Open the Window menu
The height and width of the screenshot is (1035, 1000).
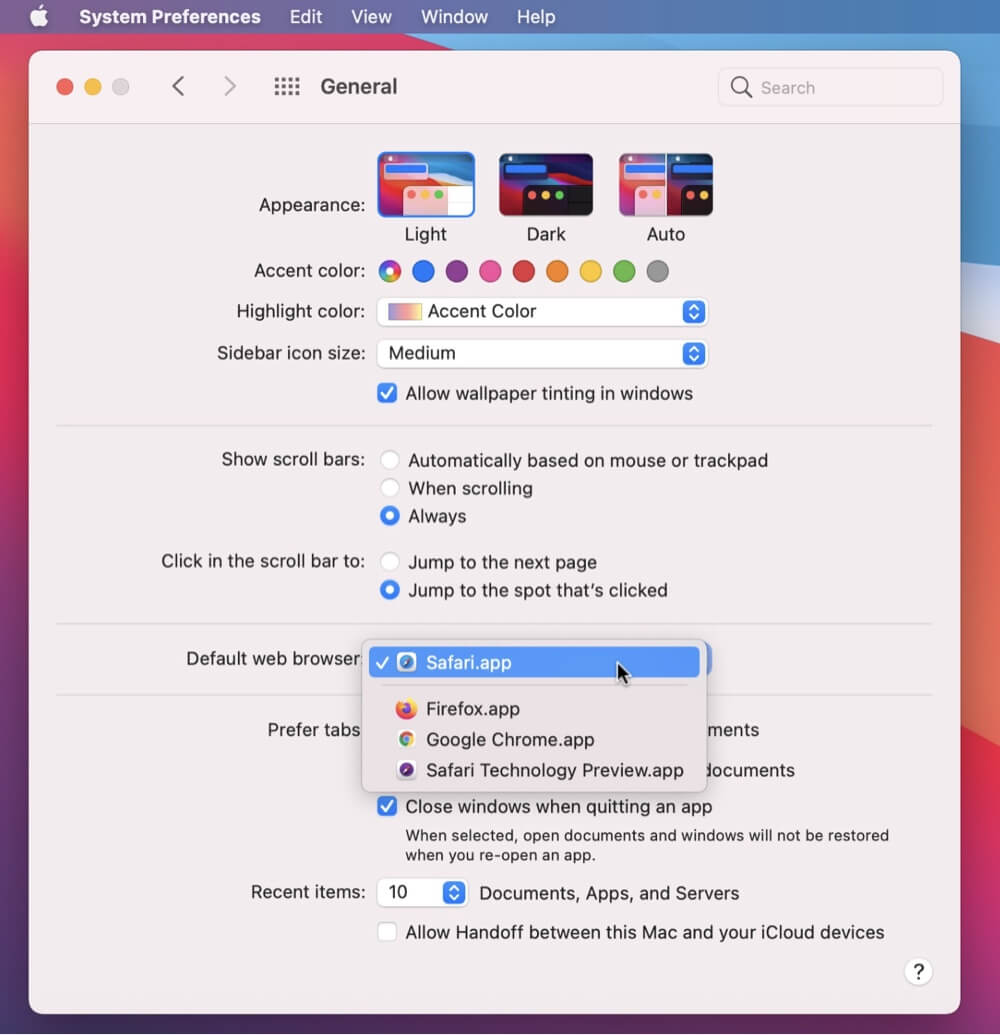[454, 16]
